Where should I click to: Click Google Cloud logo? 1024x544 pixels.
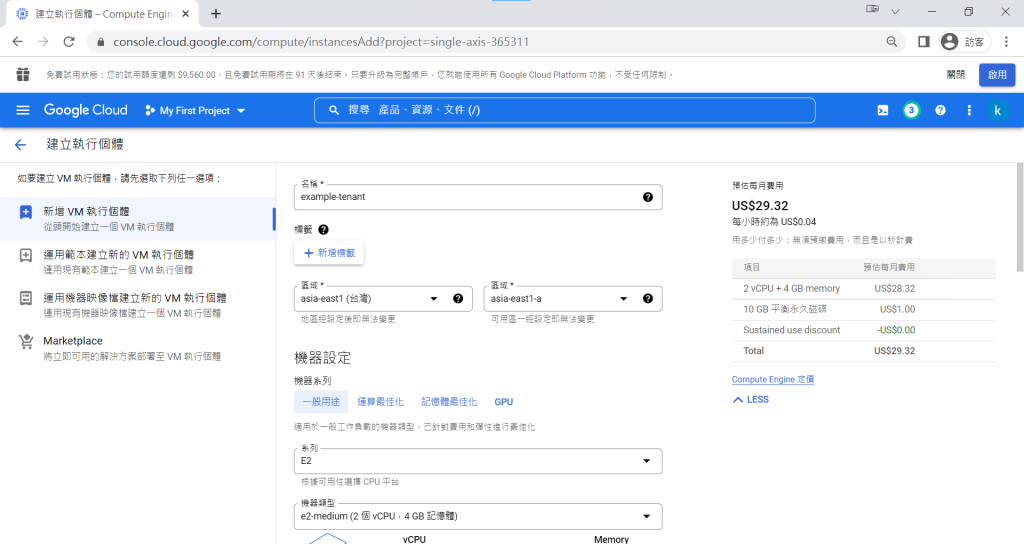click(x=86, y=110)
